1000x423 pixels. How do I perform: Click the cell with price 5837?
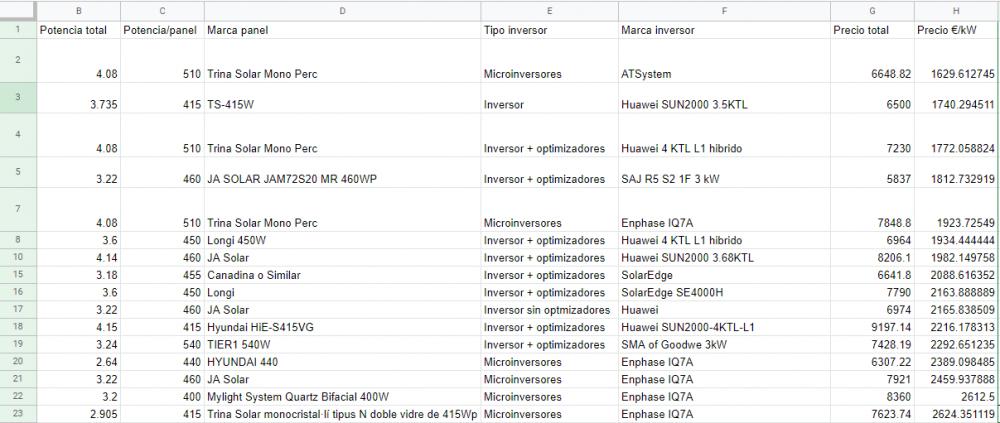point(872,172)
